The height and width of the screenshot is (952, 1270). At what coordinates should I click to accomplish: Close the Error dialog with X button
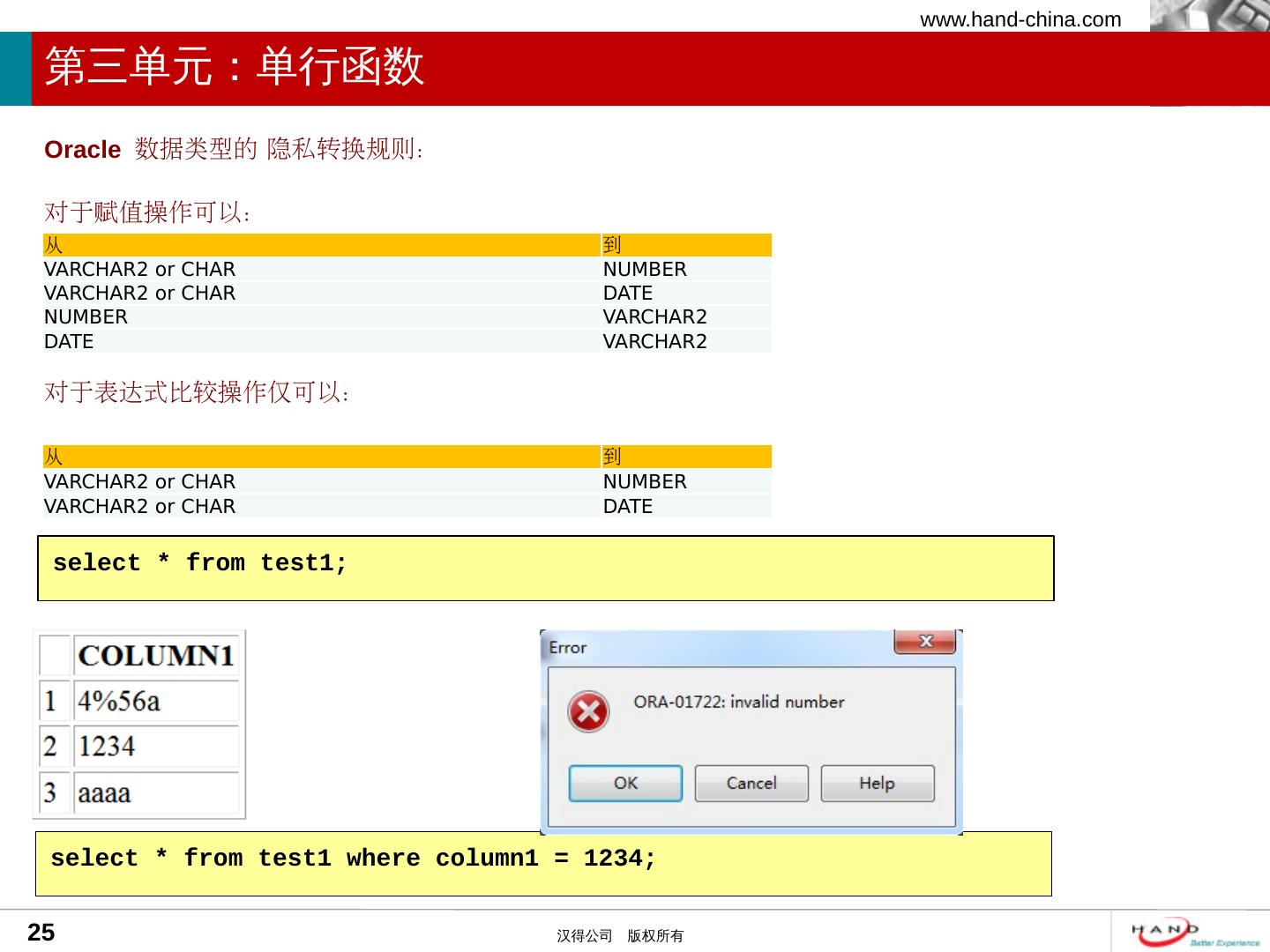point(924,642)
